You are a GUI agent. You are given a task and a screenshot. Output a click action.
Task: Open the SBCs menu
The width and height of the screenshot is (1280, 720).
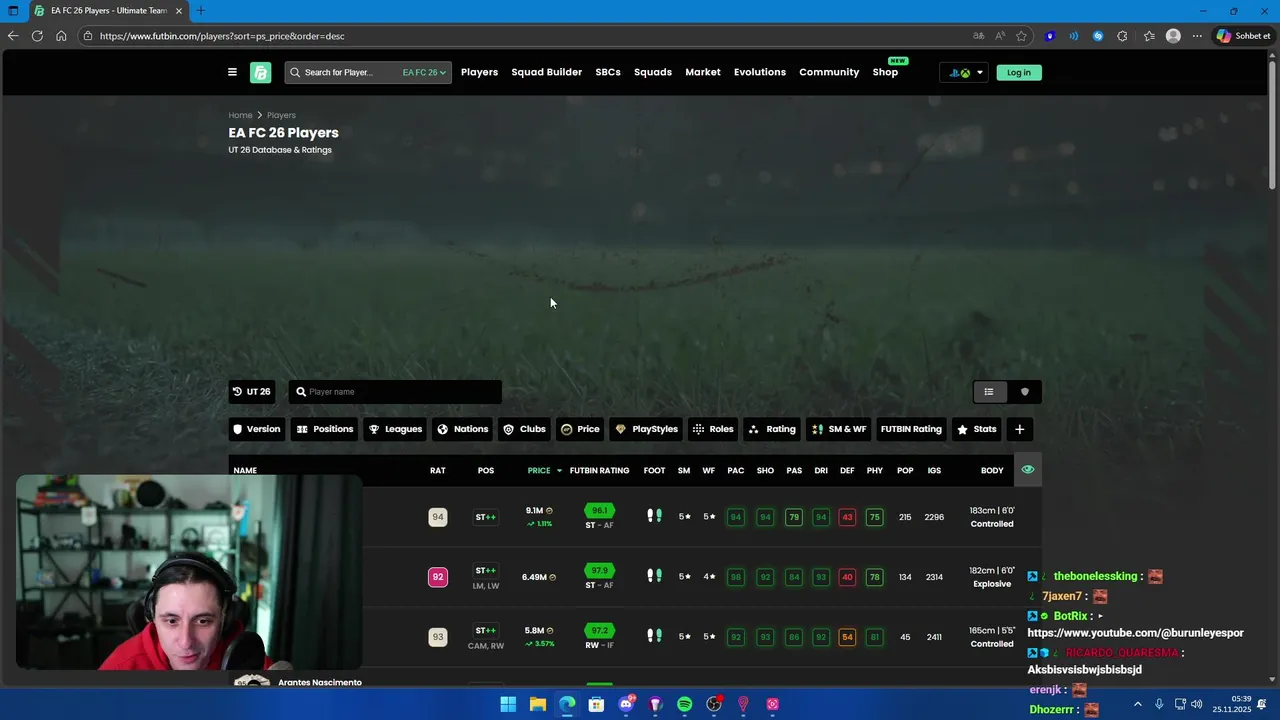tap(608, 72)
